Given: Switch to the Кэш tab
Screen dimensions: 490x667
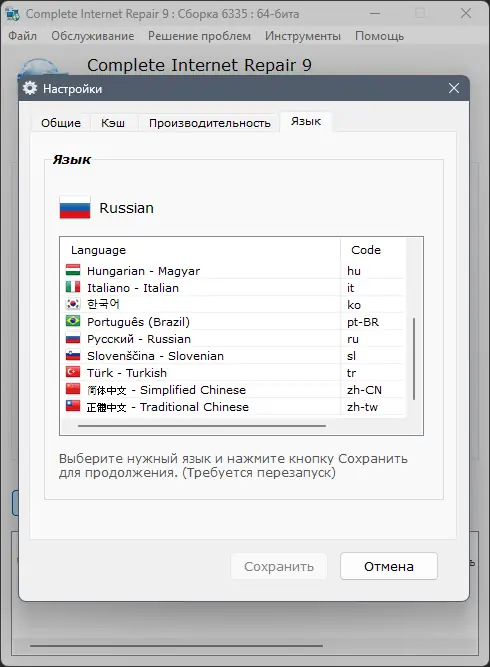Looking at the screenshot, I should pyautogui.click(x=113, y=123).
